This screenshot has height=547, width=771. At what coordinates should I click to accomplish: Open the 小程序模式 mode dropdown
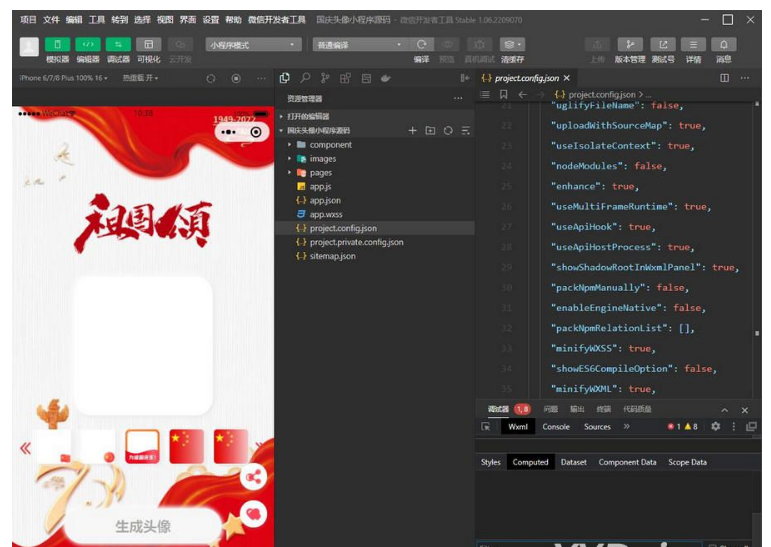[x=253, y=45]
